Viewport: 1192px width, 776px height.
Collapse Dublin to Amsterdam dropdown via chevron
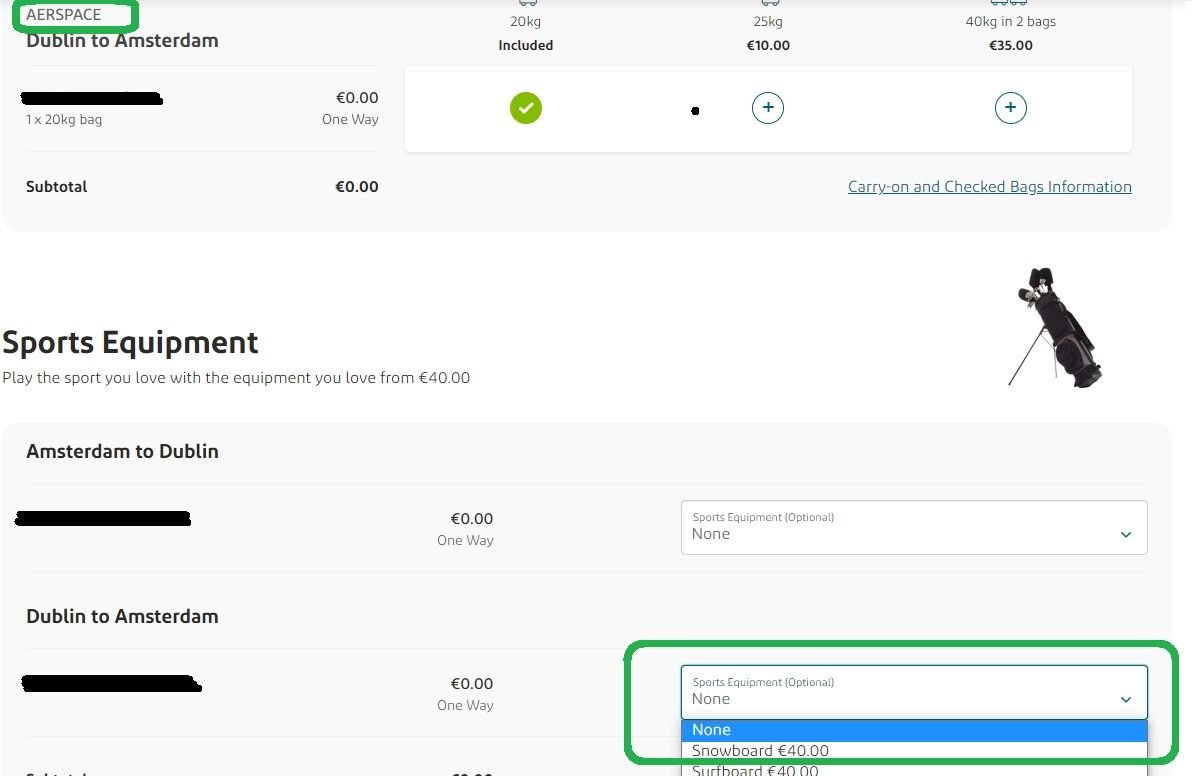coord(1126,700)
